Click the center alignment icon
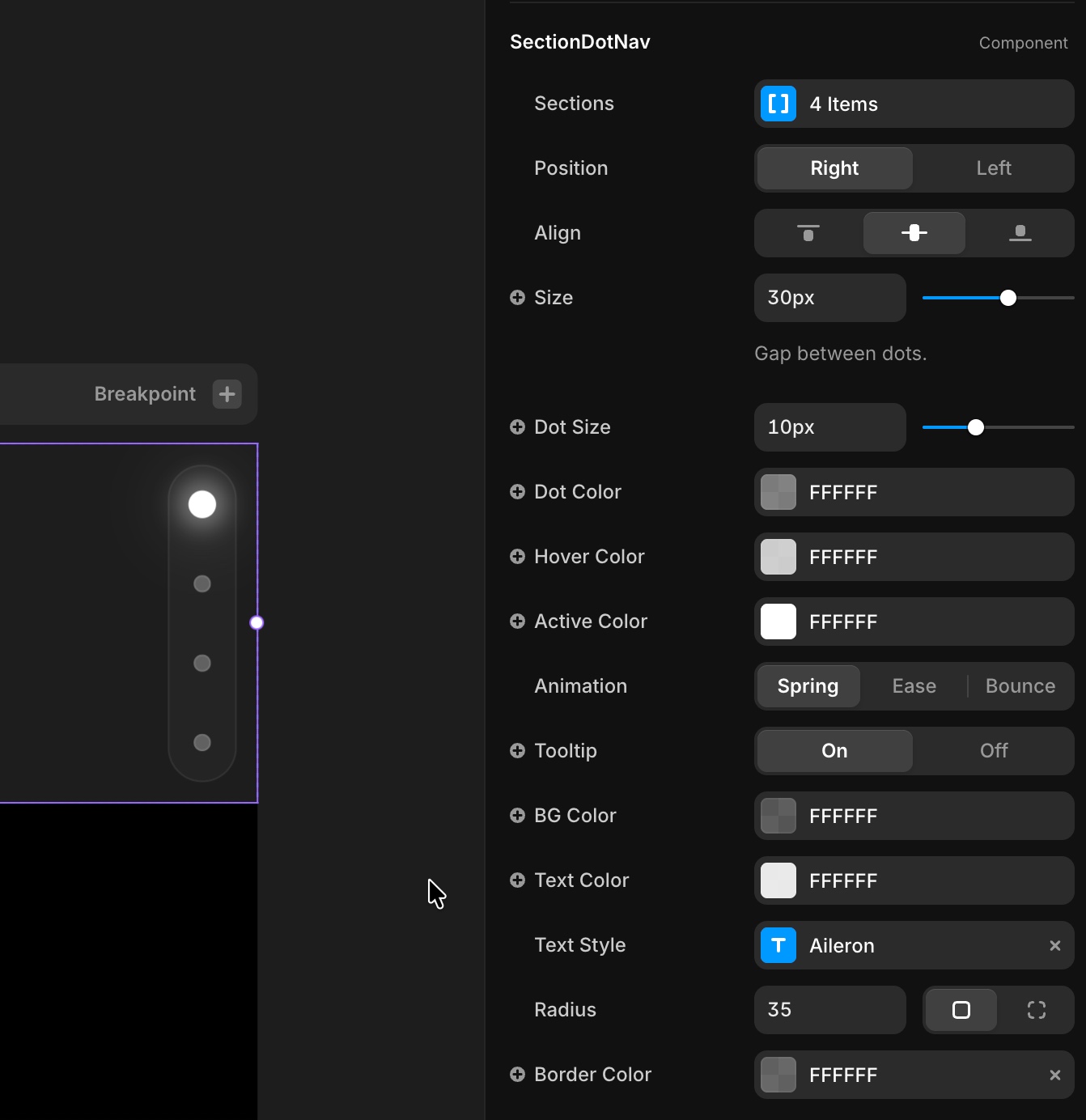Viewport: 1086px width, 1120px height. (x=914, y=233)
